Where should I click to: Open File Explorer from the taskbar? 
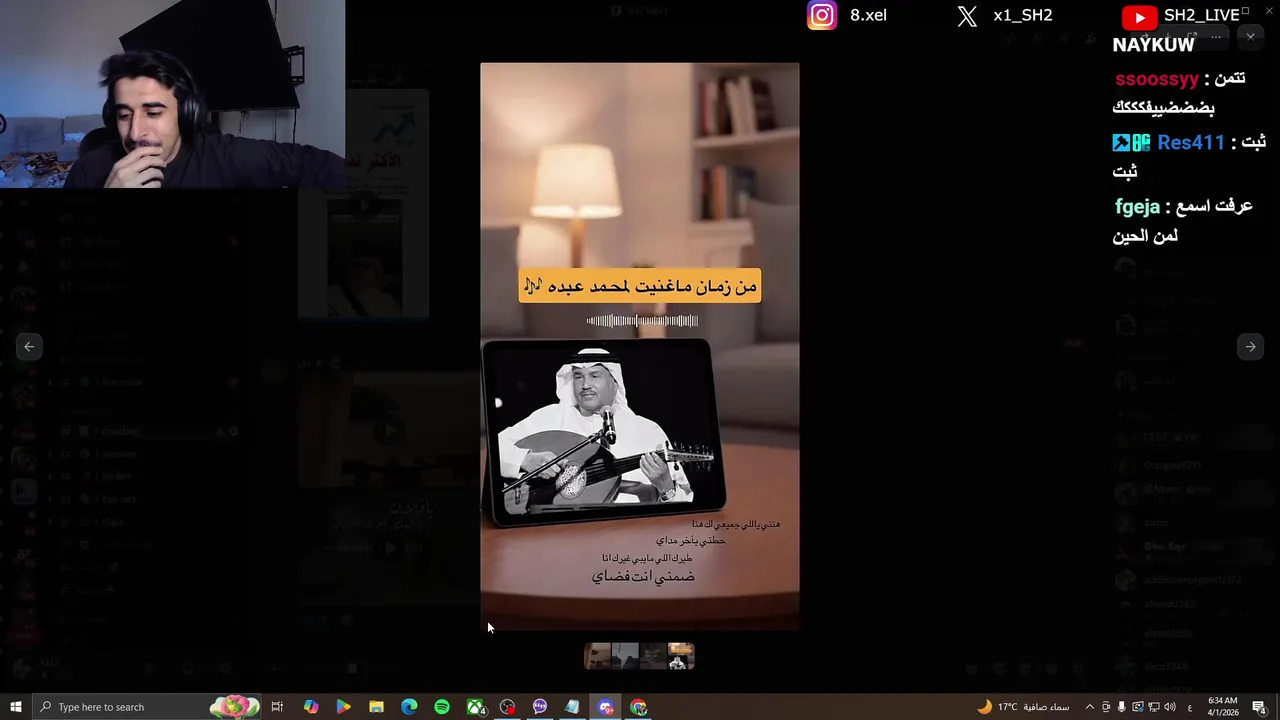point(376,707)
